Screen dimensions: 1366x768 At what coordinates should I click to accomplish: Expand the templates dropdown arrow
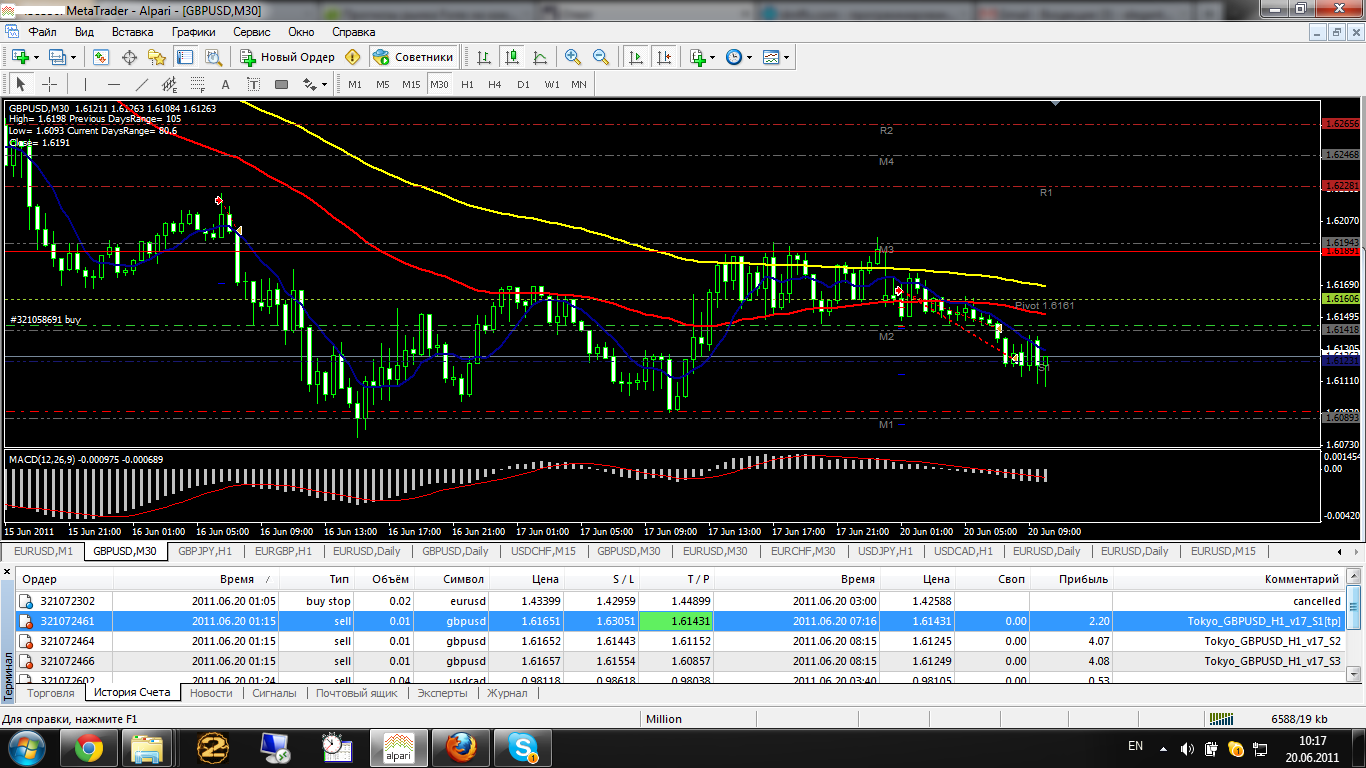787,57
